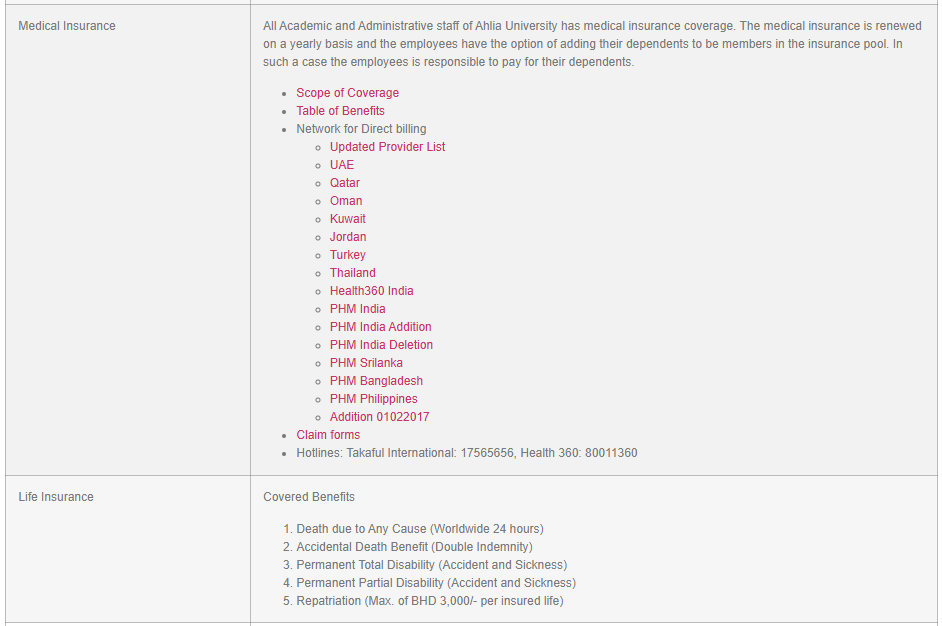Open the Jordan provider link
The width and height of the screenshot is (942, 626).
click(x=347, y=236)
